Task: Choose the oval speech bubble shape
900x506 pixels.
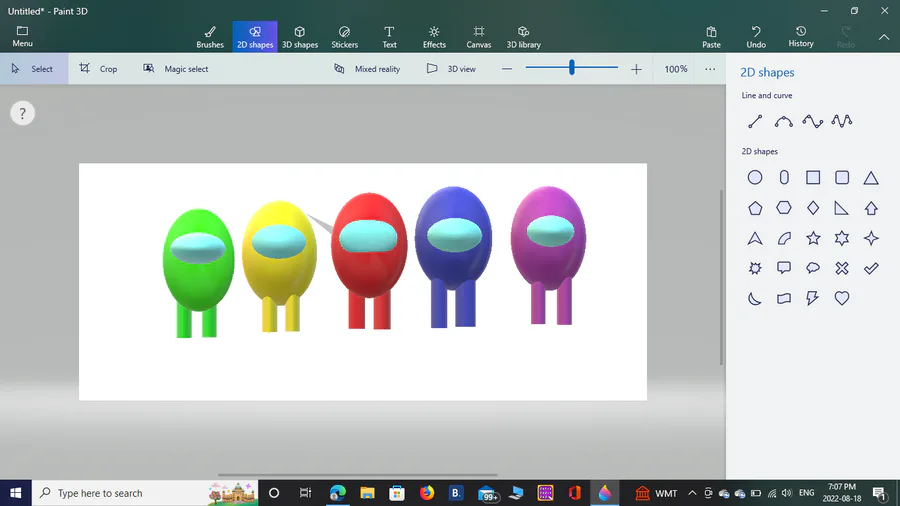Action: (x=813, y=268)
